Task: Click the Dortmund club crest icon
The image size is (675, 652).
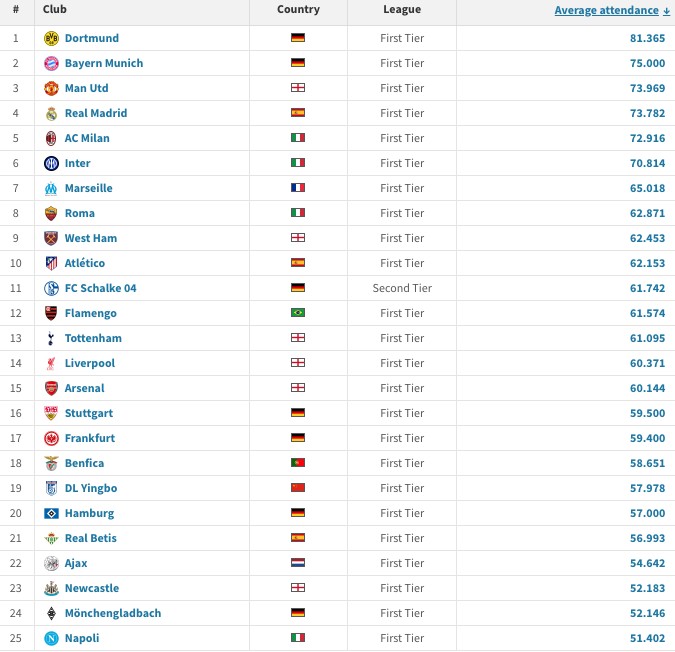Action: [x=51, y=38]
